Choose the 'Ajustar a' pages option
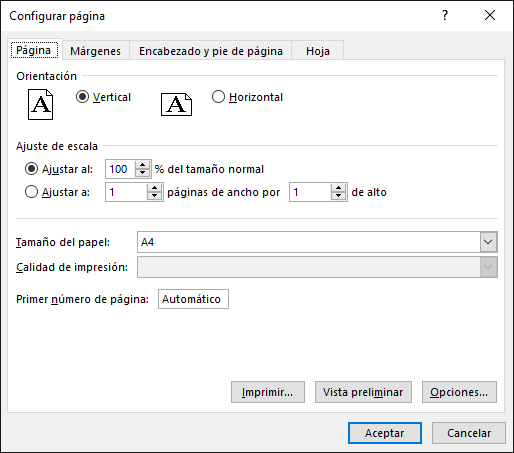The image size is (514, 453). point(31,192)
